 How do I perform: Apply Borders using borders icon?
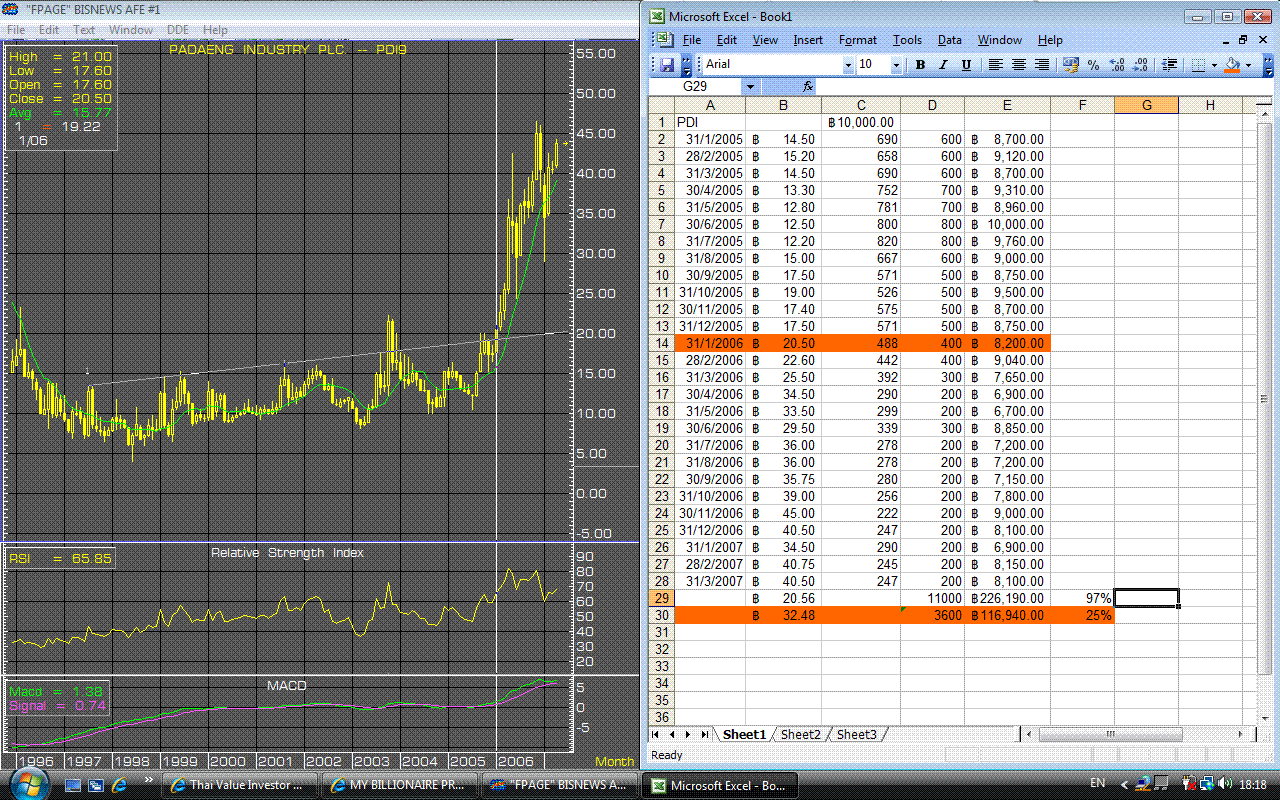(1198, 64)
